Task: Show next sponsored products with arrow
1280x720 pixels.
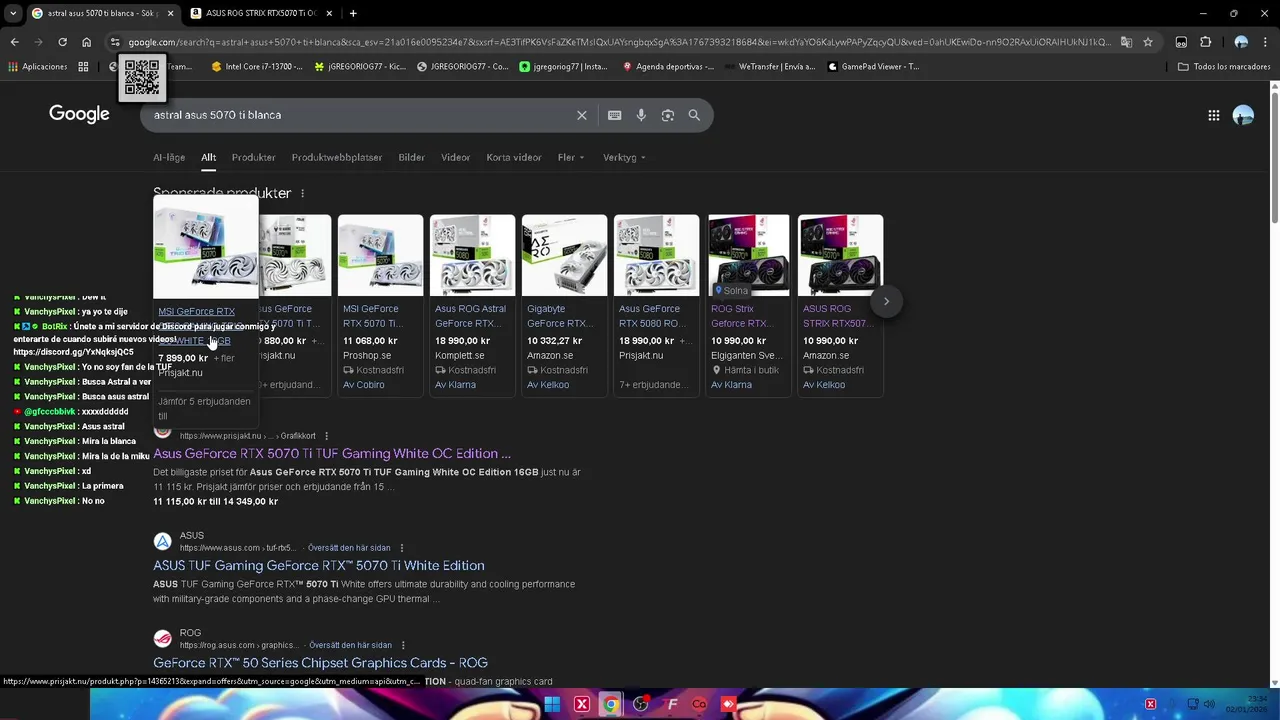Action: 886,301
